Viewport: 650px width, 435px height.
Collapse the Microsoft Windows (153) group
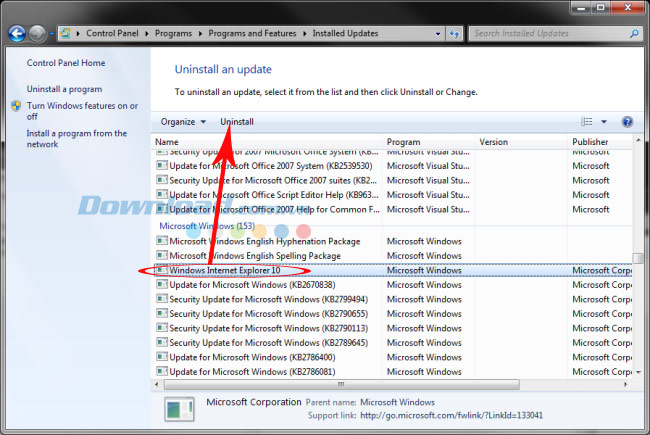(207, 226)
